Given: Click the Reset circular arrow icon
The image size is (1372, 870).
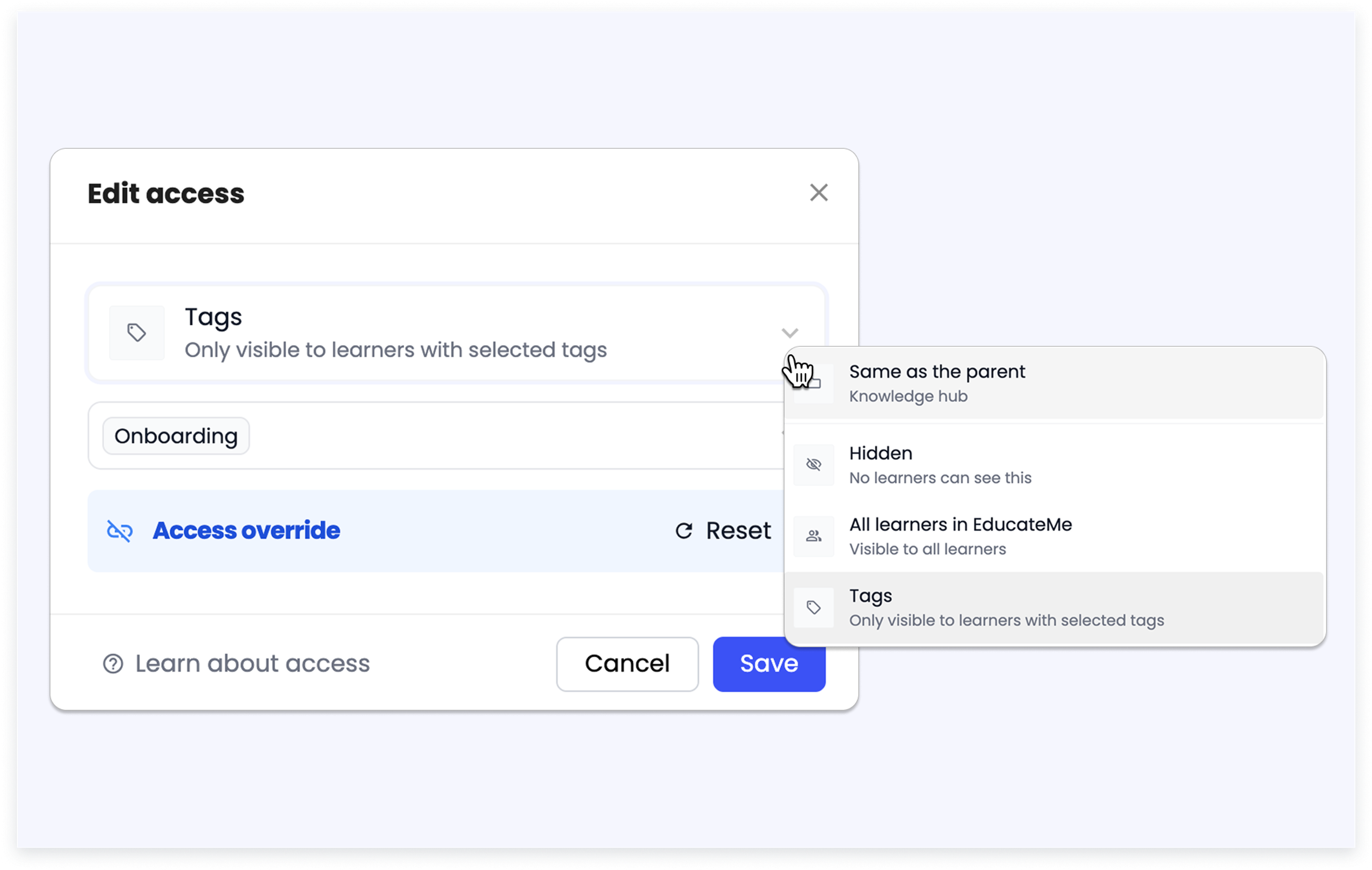Looking at the screenshot, I should pos(684,531).
